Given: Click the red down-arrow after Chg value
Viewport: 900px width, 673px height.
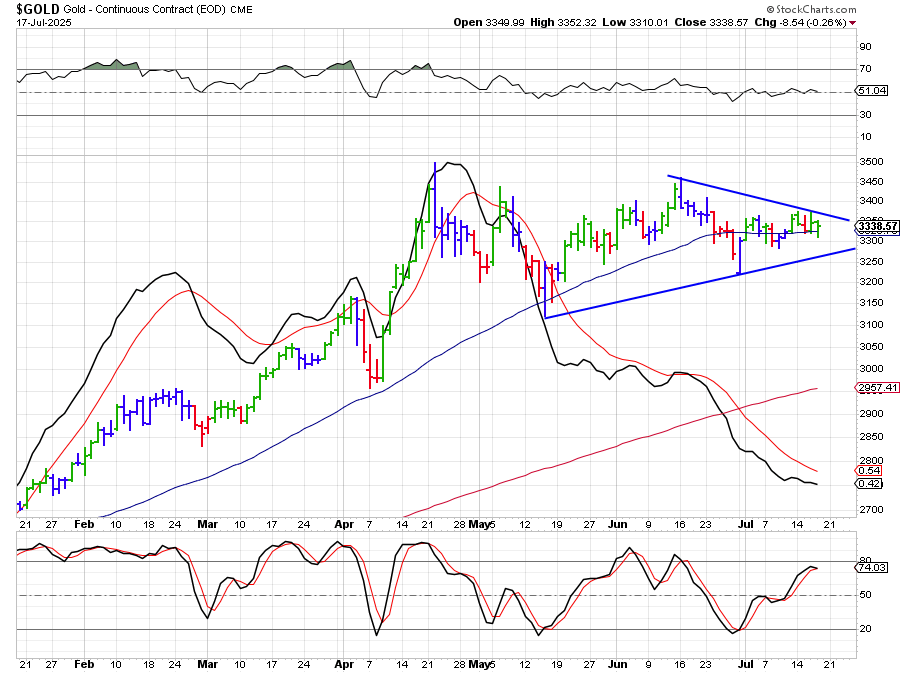Looking at the screenshot, I should 866,22.
